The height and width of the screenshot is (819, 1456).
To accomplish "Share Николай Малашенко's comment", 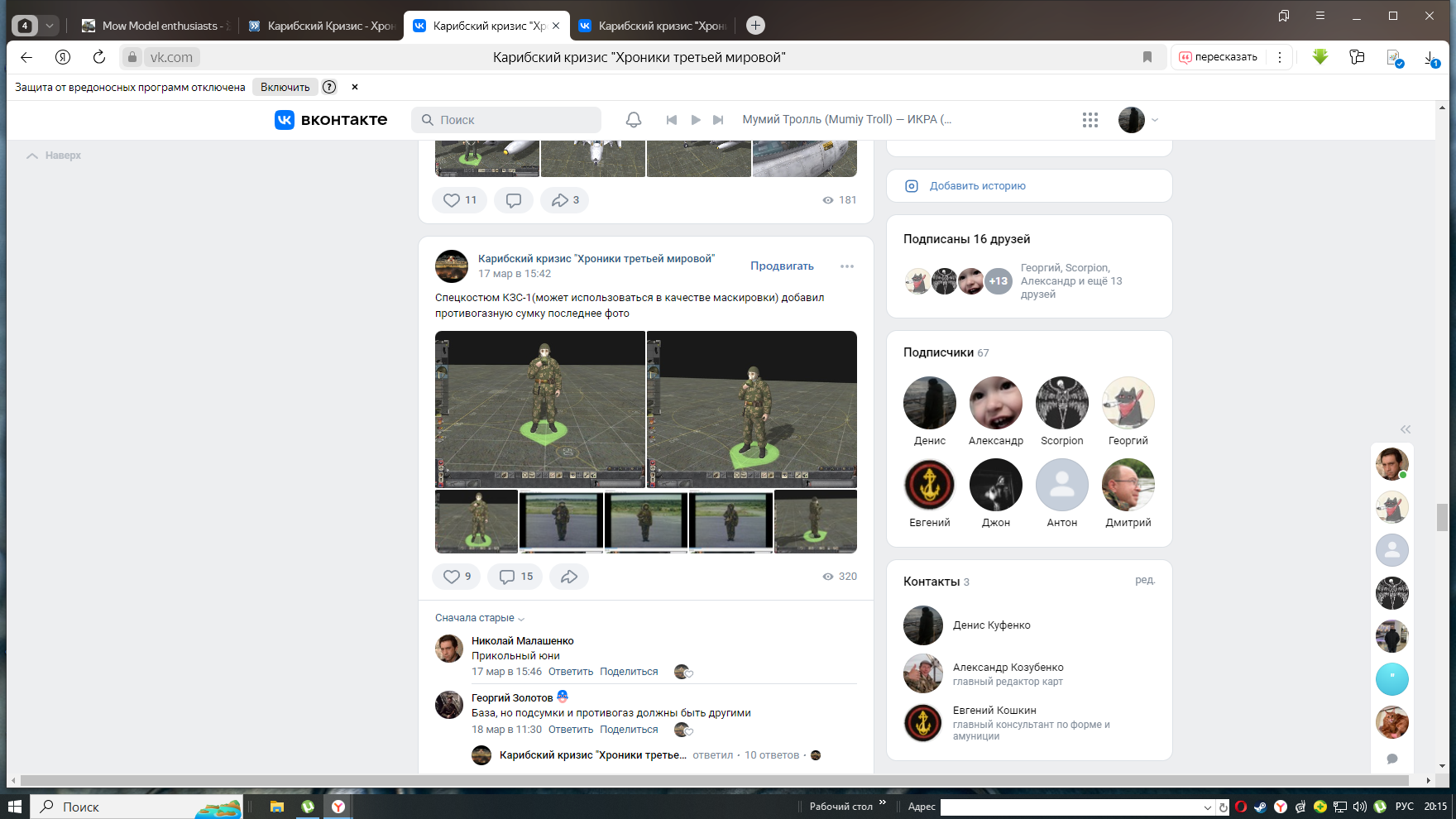I will point(629,672).
